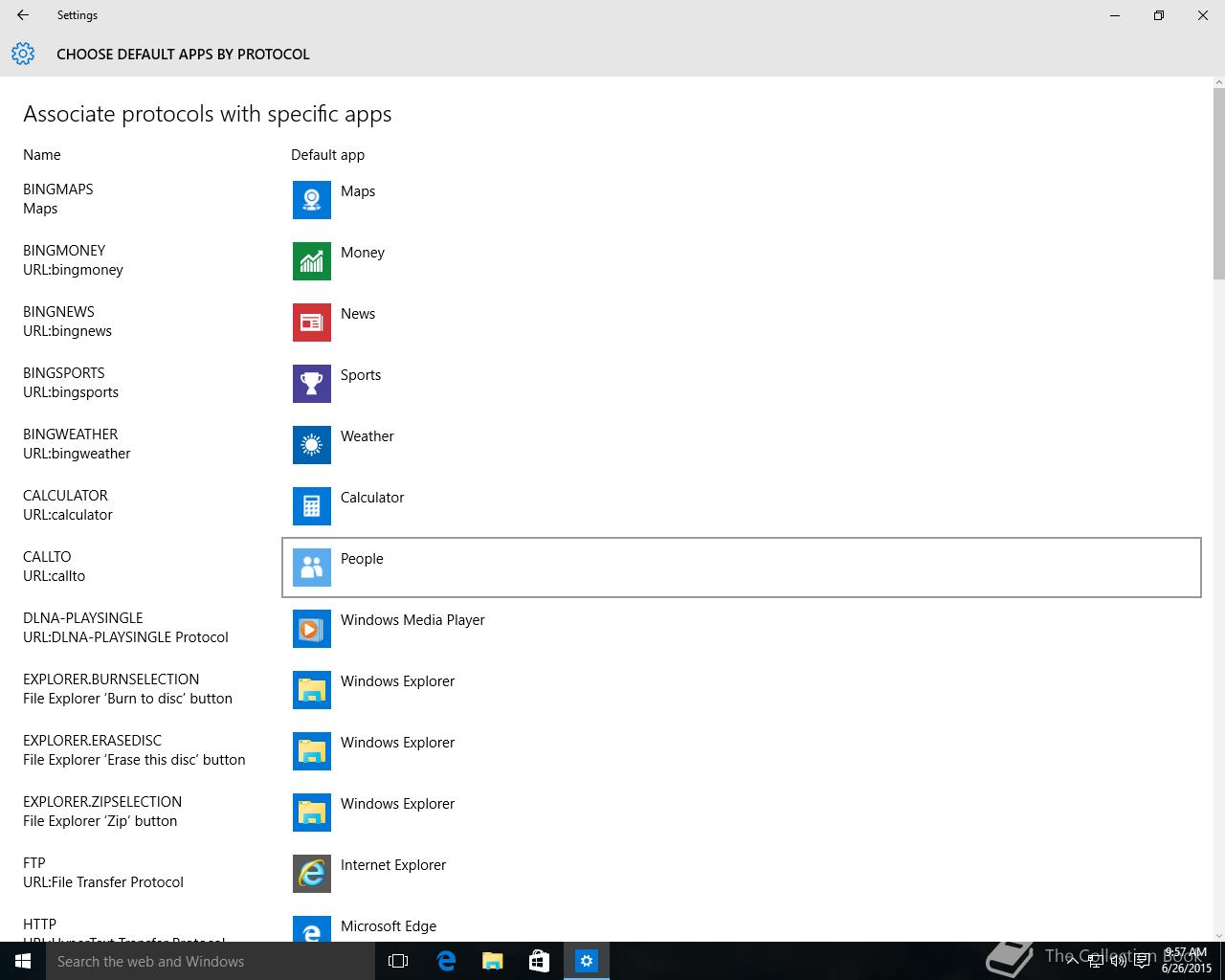Click the Windows Media Player icon
Screen dimensions: 1225x980
(311, 629)
